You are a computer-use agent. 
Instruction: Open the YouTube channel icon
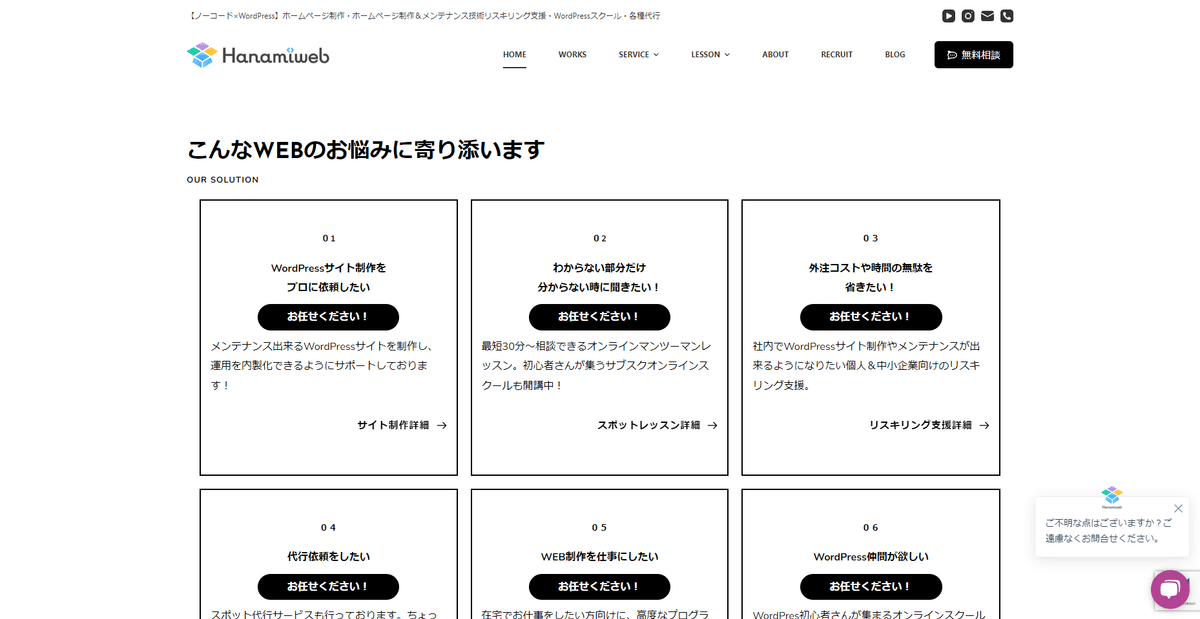tap(947, 15)
